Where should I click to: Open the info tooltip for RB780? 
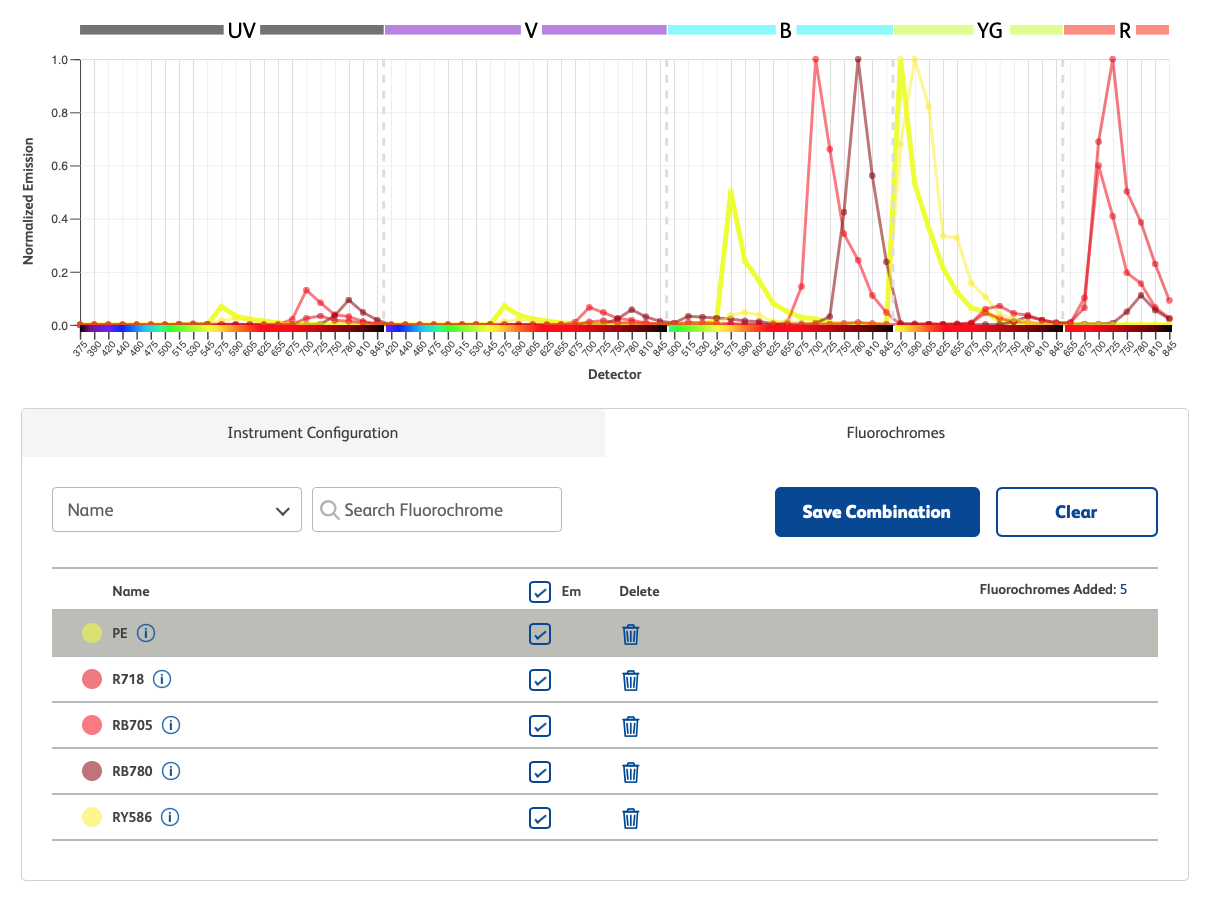tap(170, 771)
